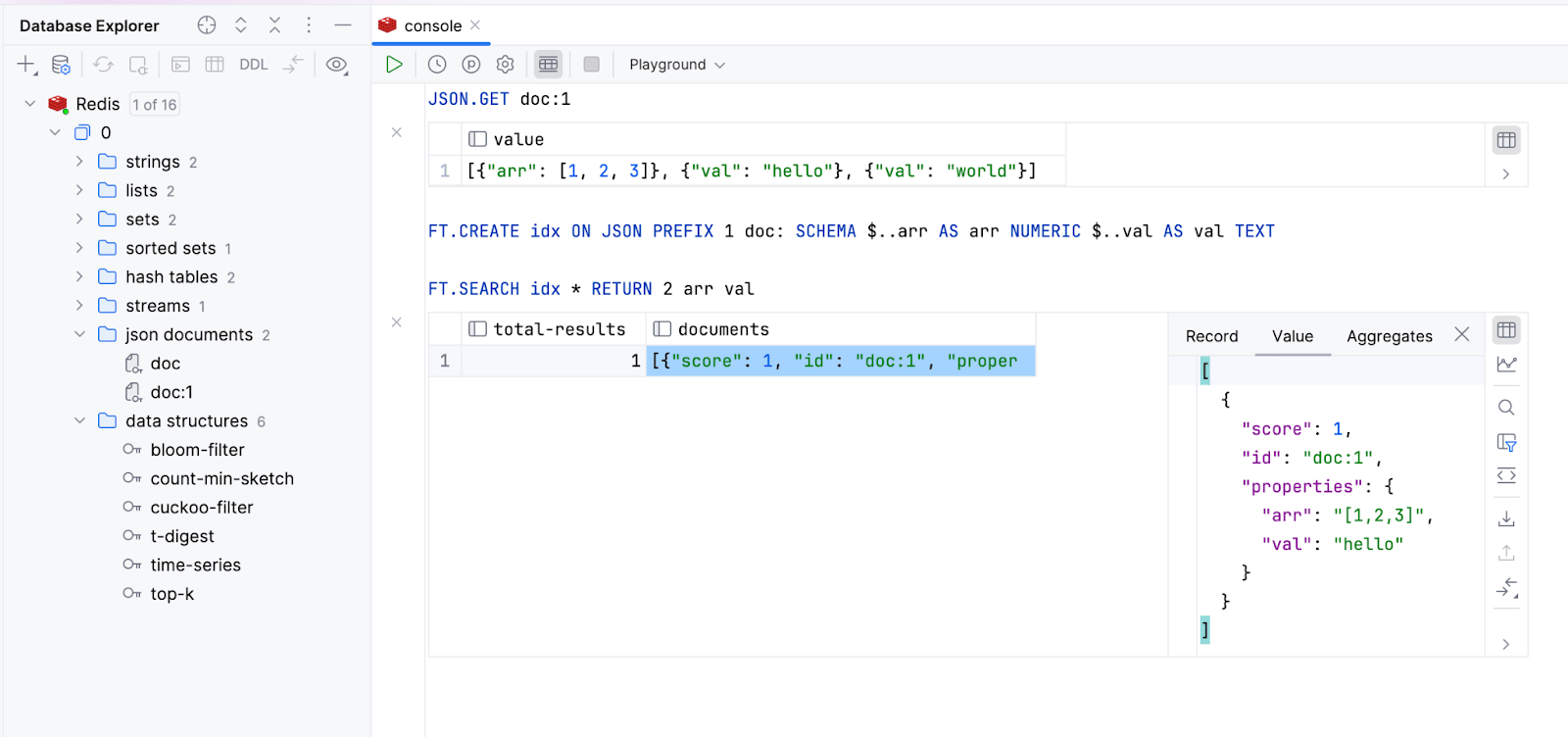Expand the strings folder
This screenshot has height=737, width=1568.
(x=79, y=162)
